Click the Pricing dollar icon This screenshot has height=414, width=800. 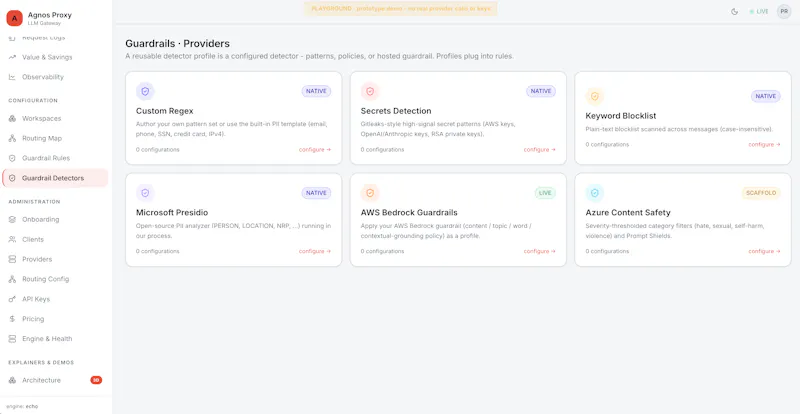click(x=12, y=319)
